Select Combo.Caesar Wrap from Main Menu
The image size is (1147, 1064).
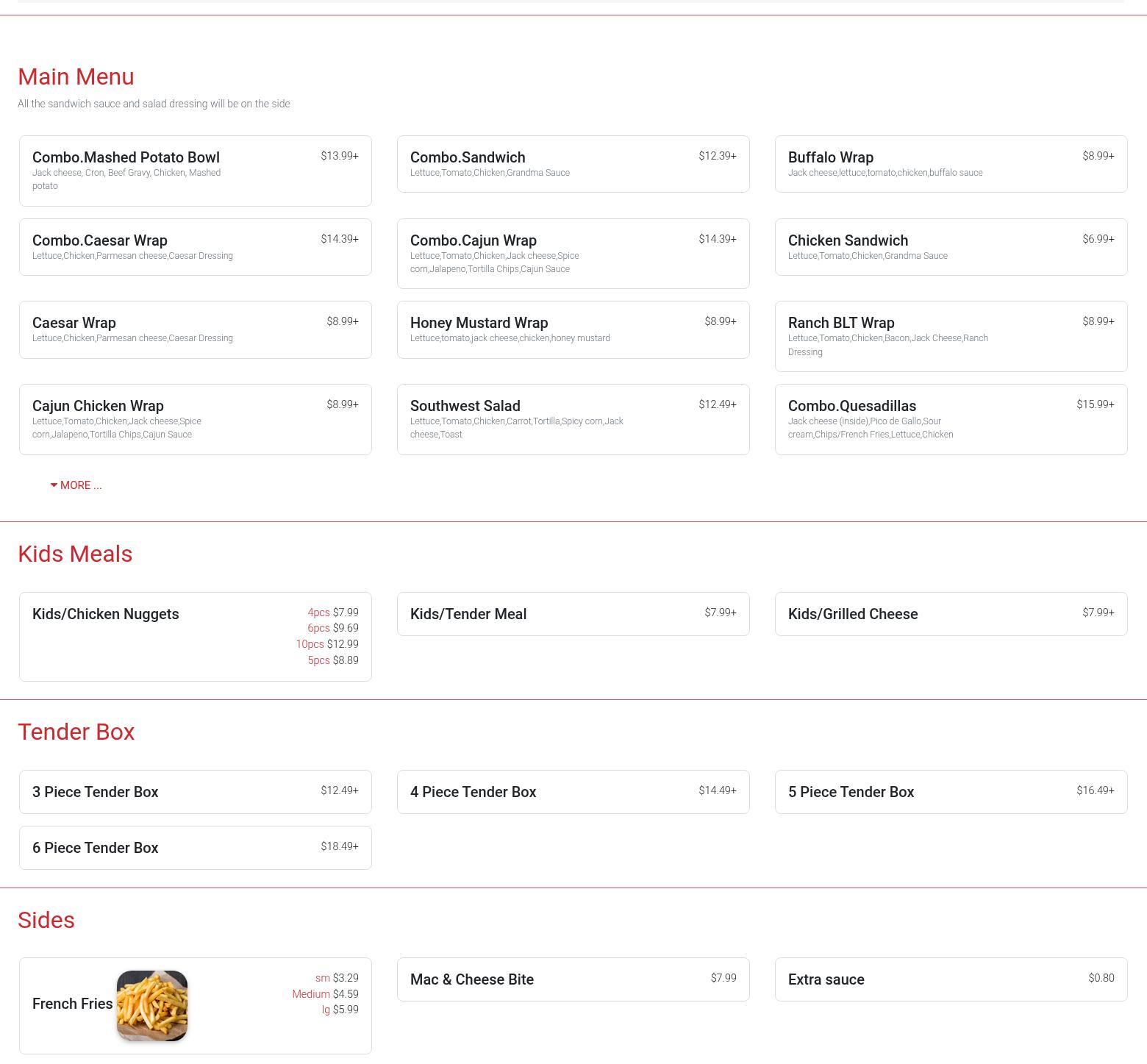195,247
